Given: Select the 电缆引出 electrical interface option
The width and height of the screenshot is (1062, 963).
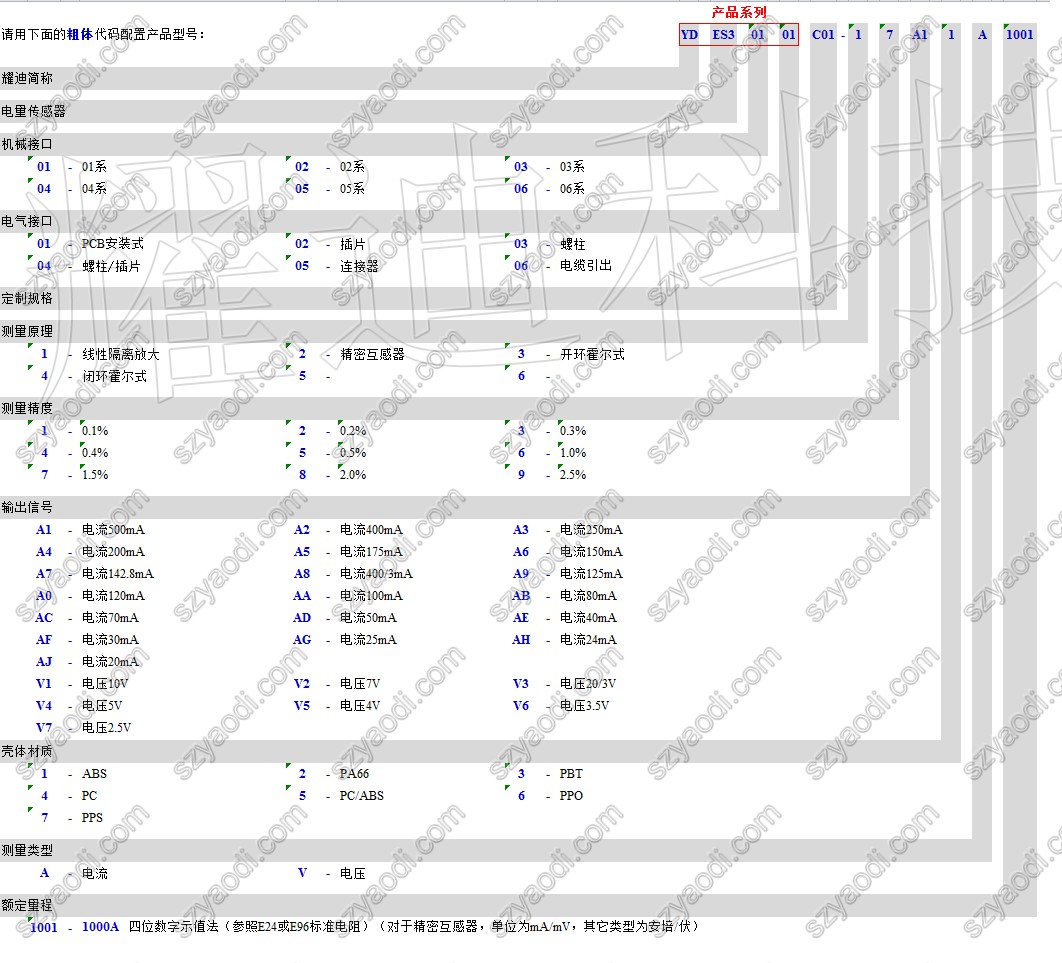Looking at the screenshot, I should pos(585,266).
